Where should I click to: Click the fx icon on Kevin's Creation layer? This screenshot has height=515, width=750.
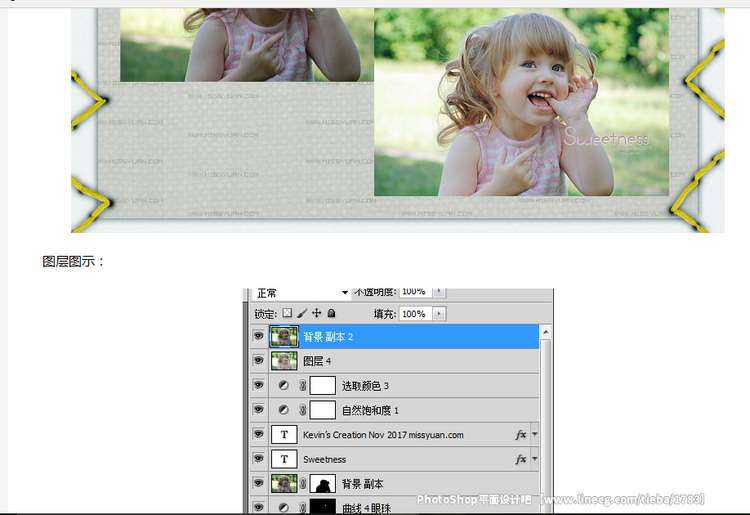coord(520,435)
